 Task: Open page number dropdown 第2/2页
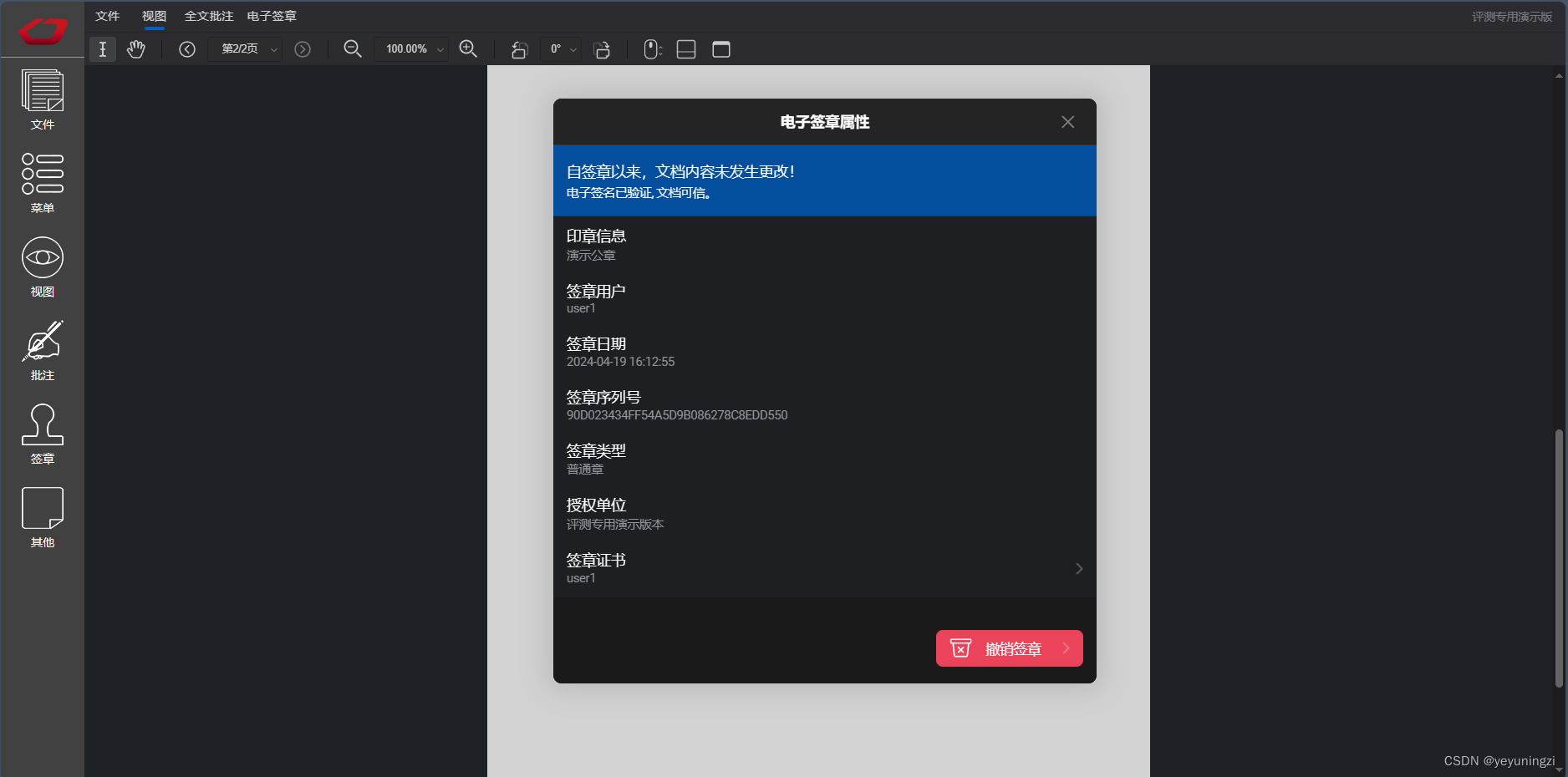246,49
